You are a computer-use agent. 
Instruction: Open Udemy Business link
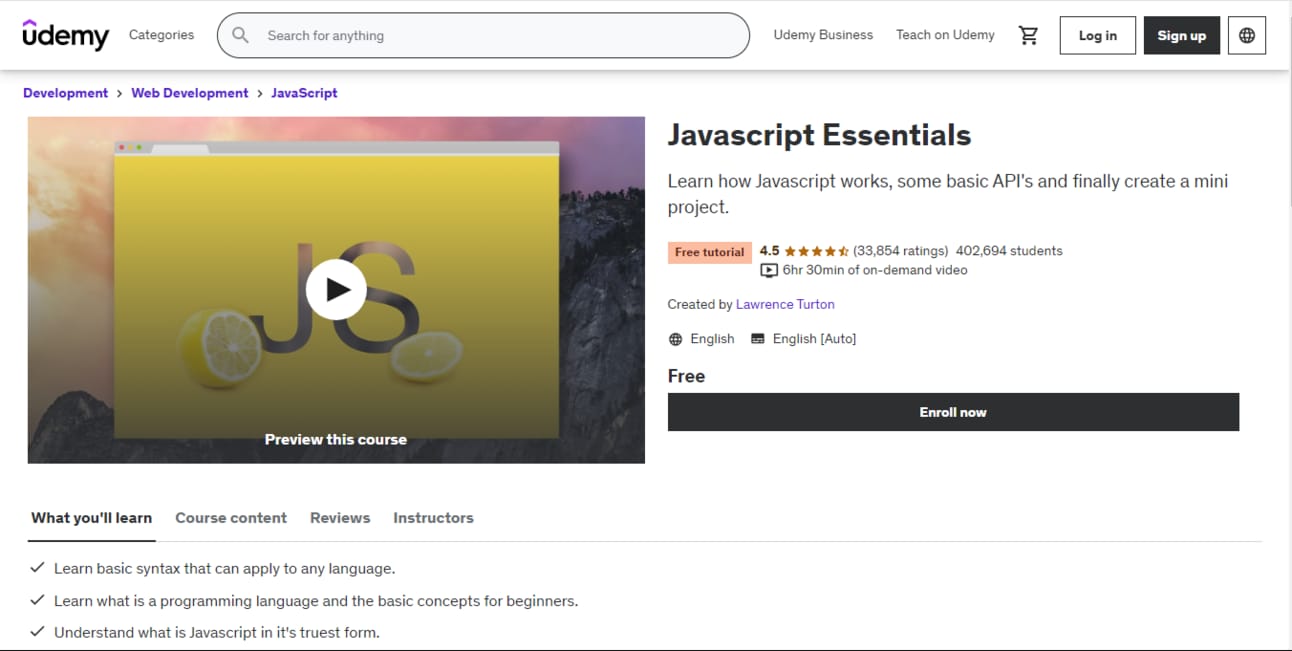(x=823, y=35)
